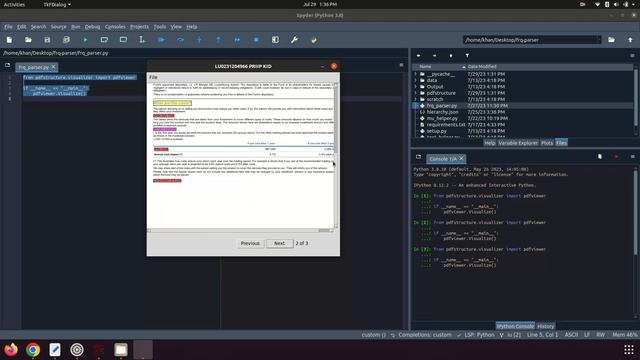Image resolution: width=640 pixels, height=360 pixels.
Task: Open Preferences with the wrench icon
Action: 294,40
